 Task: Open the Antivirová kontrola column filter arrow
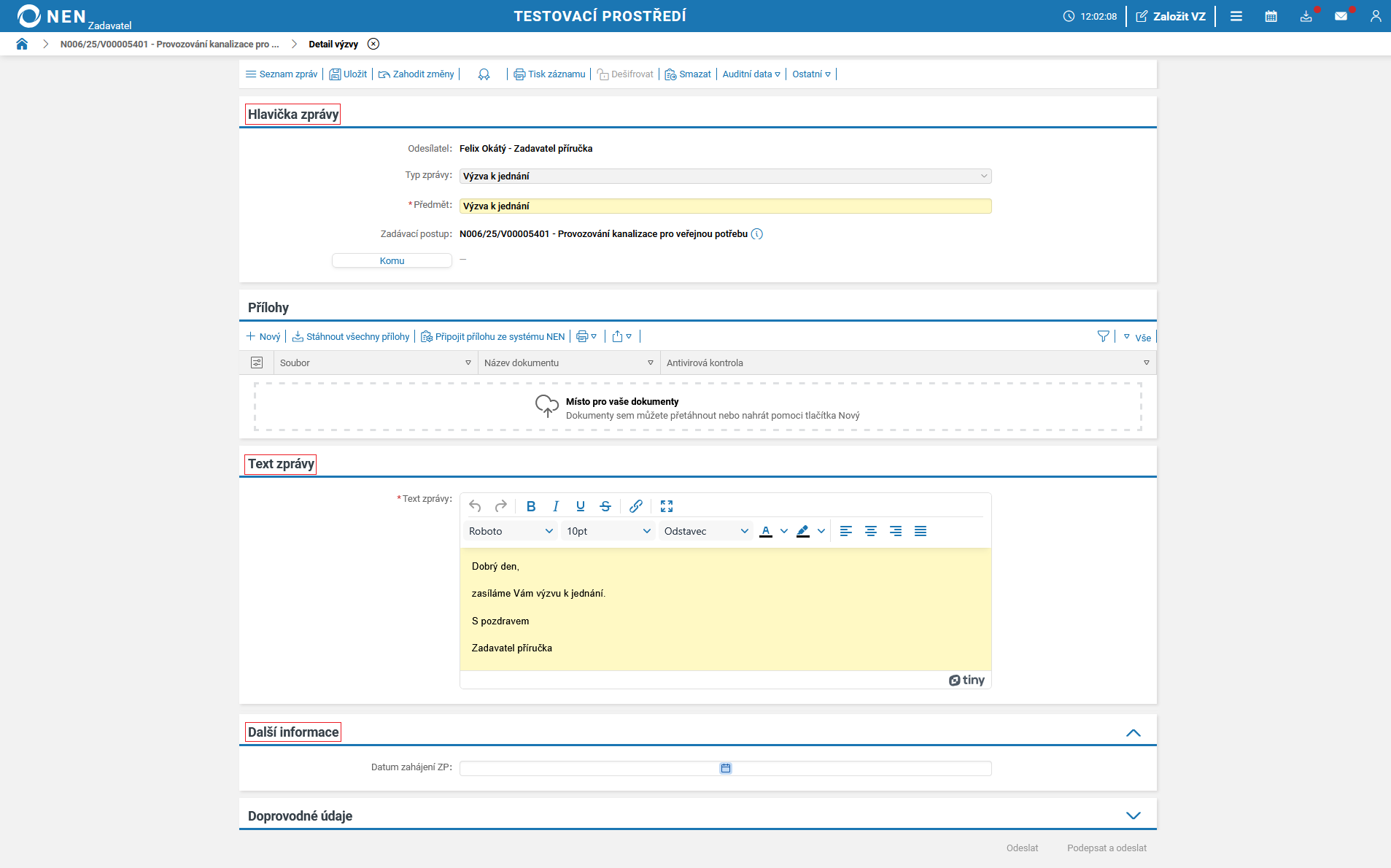[1147, 363]
